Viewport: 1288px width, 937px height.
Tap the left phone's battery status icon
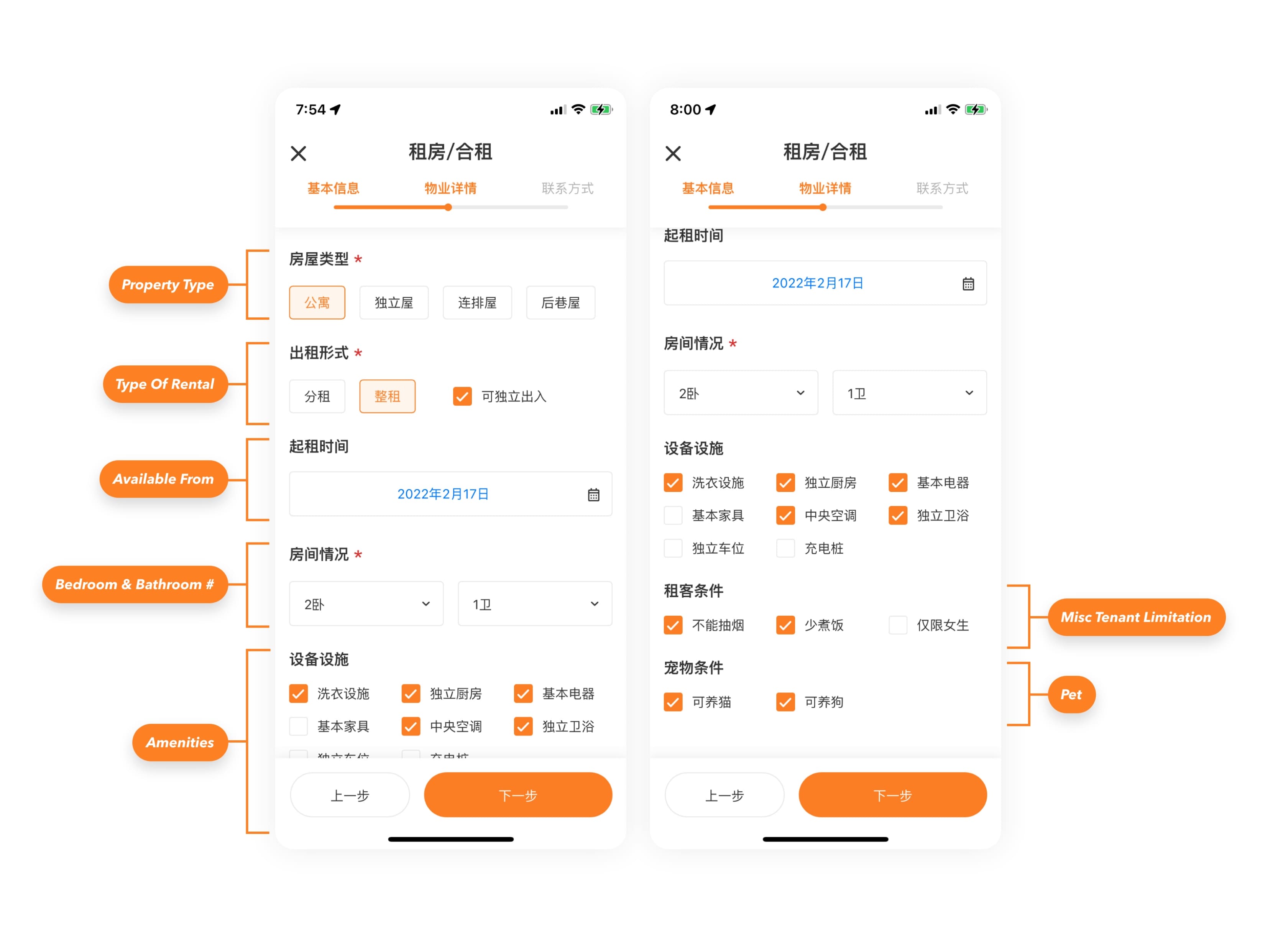(x=601, y=110)
